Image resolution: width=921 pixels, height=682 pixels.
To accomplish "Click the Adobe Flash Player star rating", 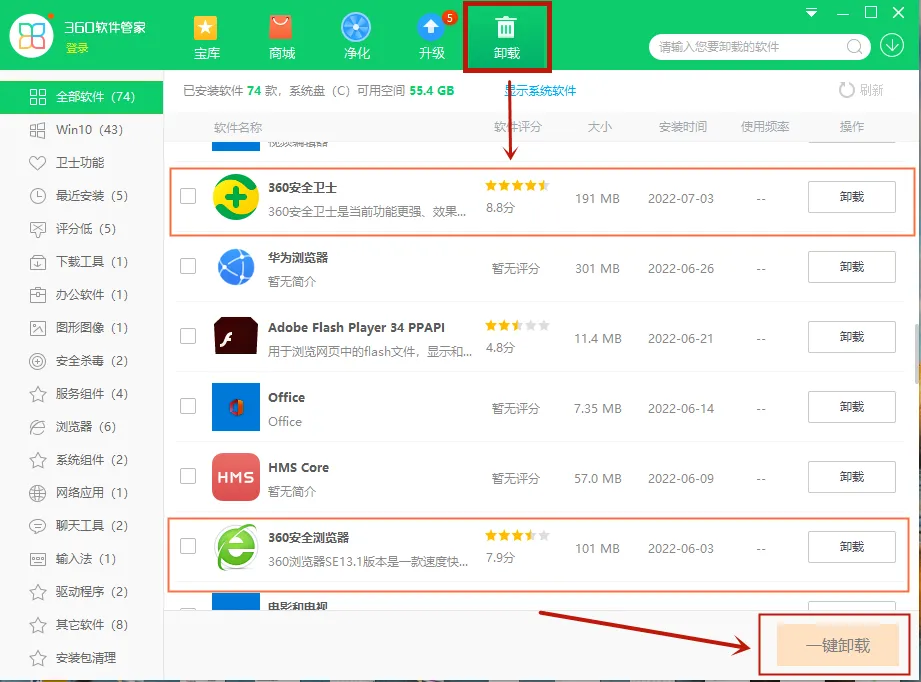I will pyautogui.click(x=517, y=325).
